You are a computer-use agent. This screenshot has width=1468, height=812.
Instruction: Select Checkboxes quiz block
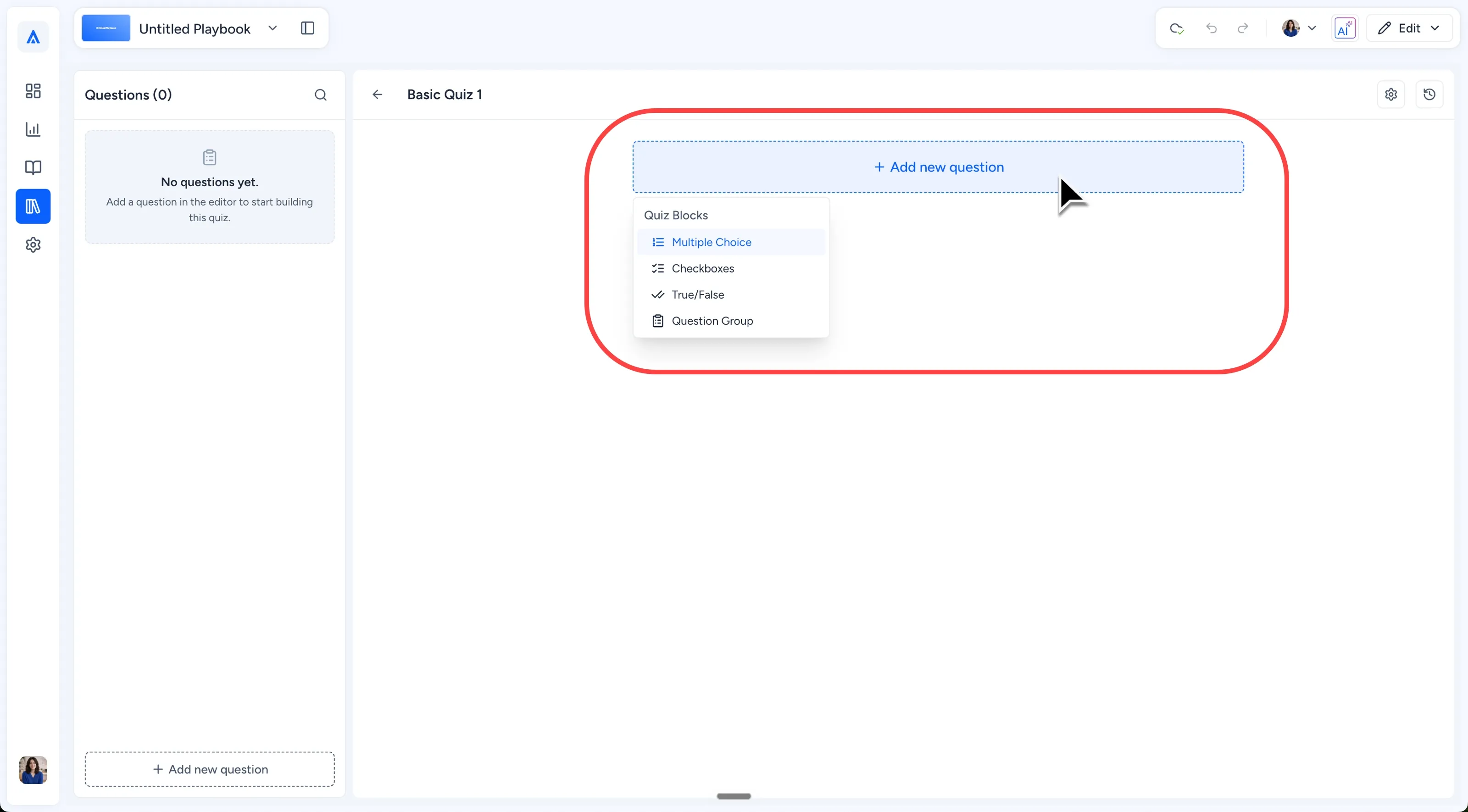coord(731,268)
